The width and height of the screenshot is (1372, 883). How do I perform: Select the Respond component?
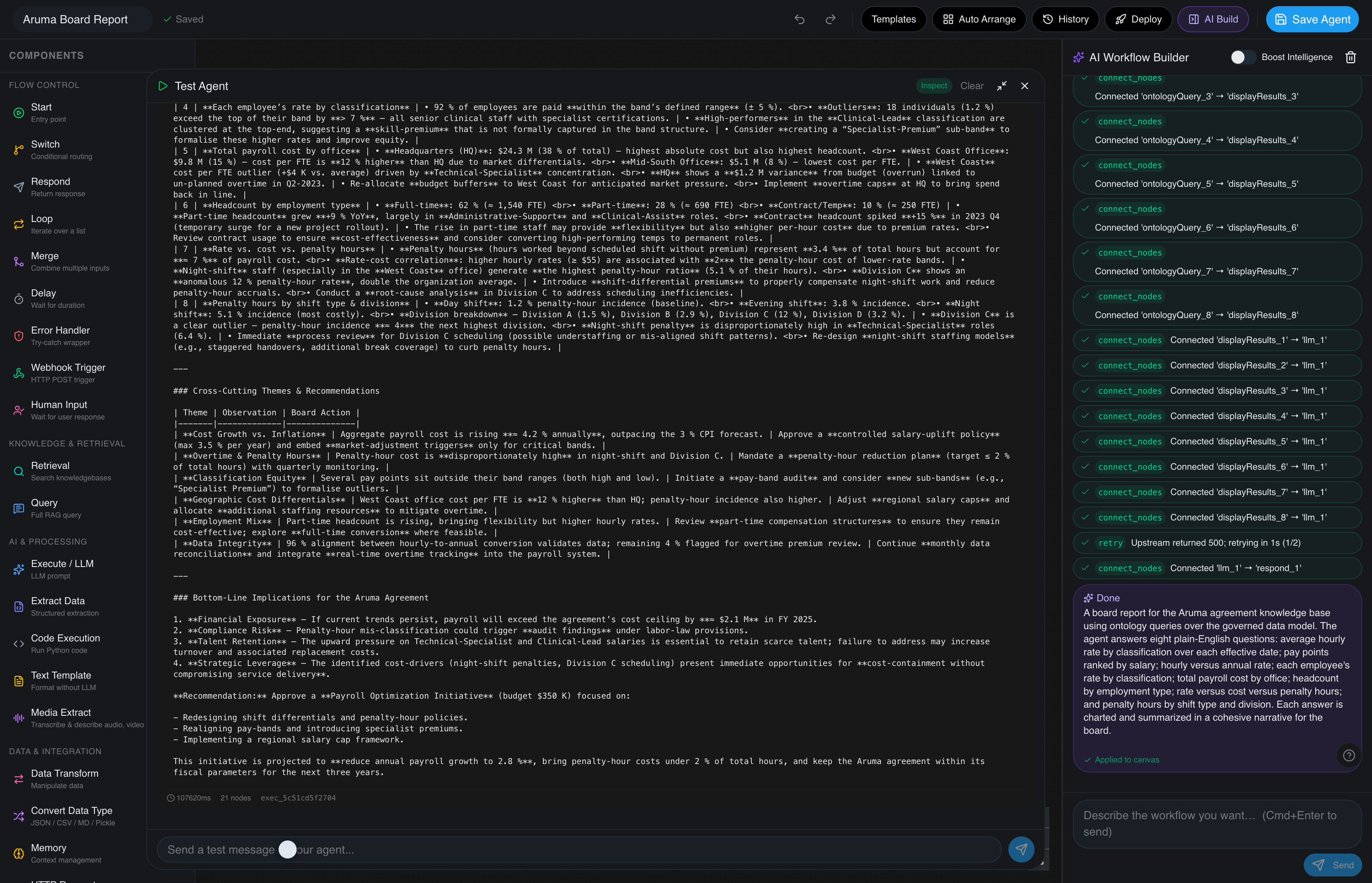click(x=74, y=188)
